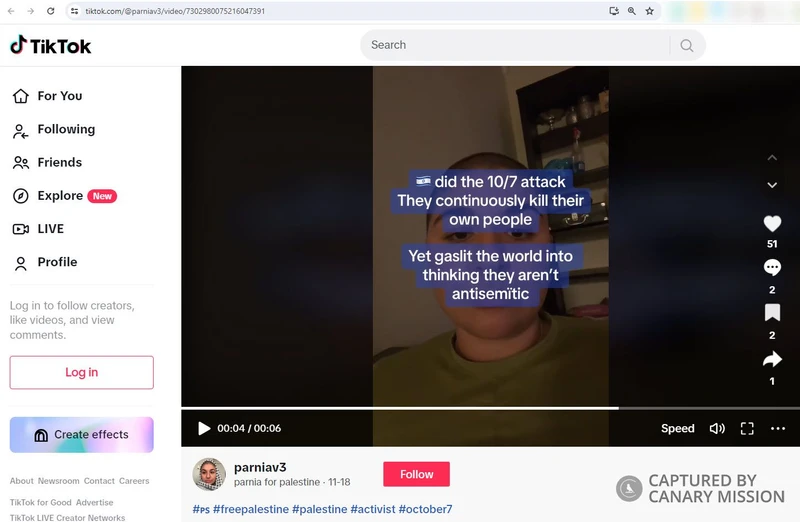The height and width of the screenshot is (522, 800).
Task: Open the #ps hashtag
Action: pyautogui.click(x=201, y=509)
